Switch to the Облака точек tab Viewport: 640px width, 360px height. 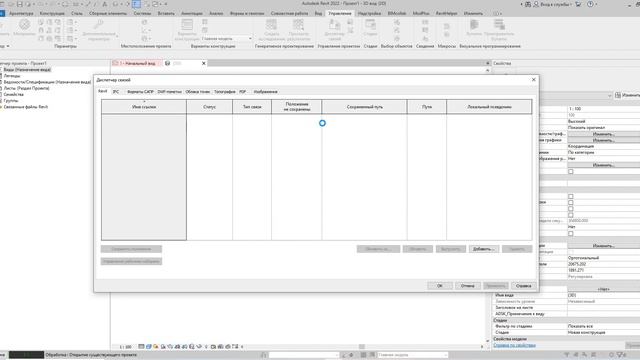pyautogui.click(x=198, y=92)
